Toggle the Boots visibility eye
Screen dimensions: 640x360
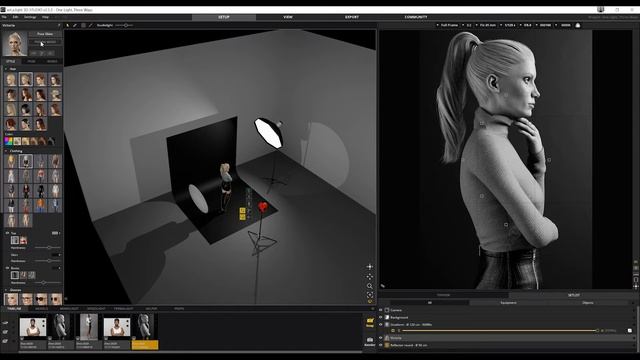pyautogui.click(x=7, y=268)
